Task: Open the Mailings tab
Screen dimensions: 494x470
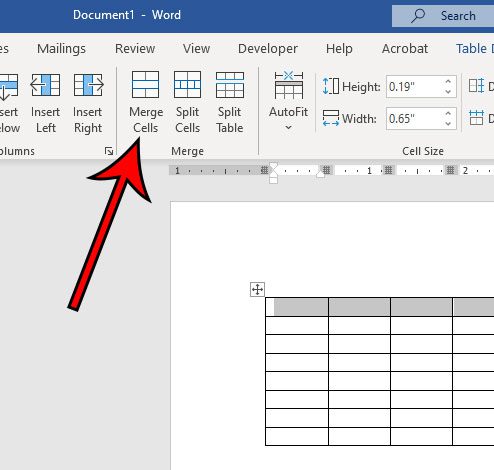Action: 61,49
